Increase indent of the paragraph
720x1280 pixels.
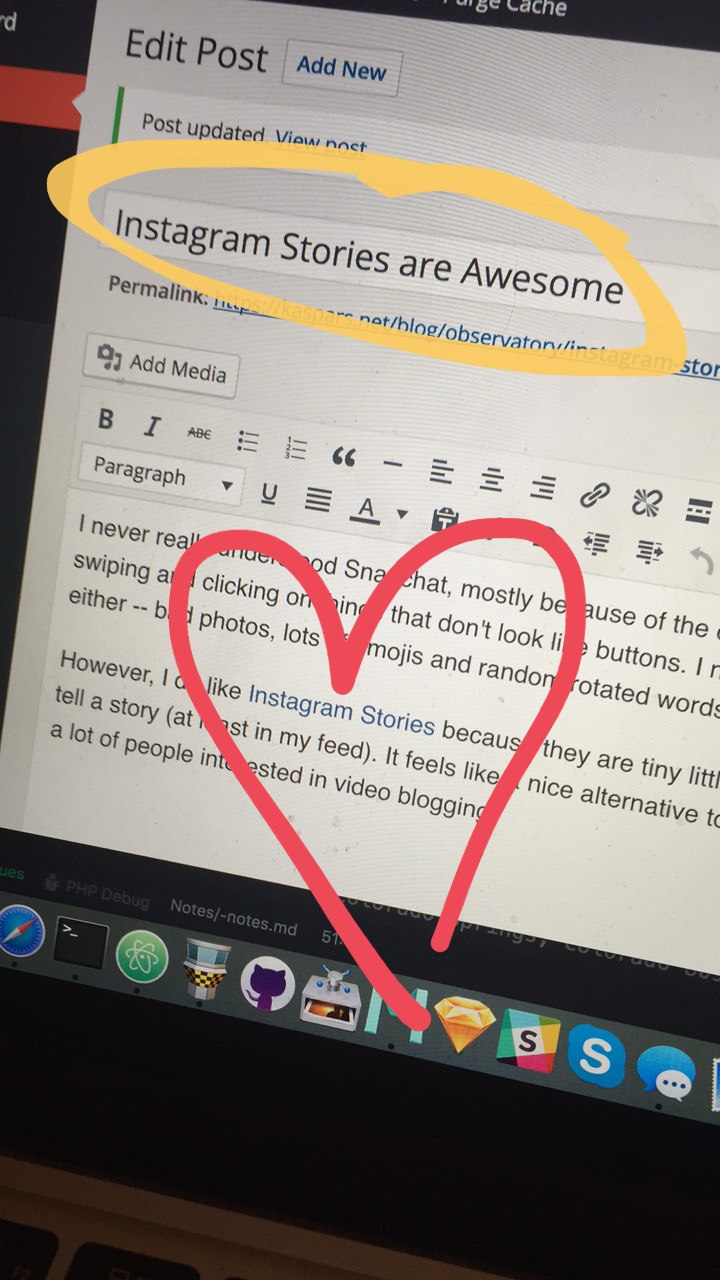tap(651, 550)
